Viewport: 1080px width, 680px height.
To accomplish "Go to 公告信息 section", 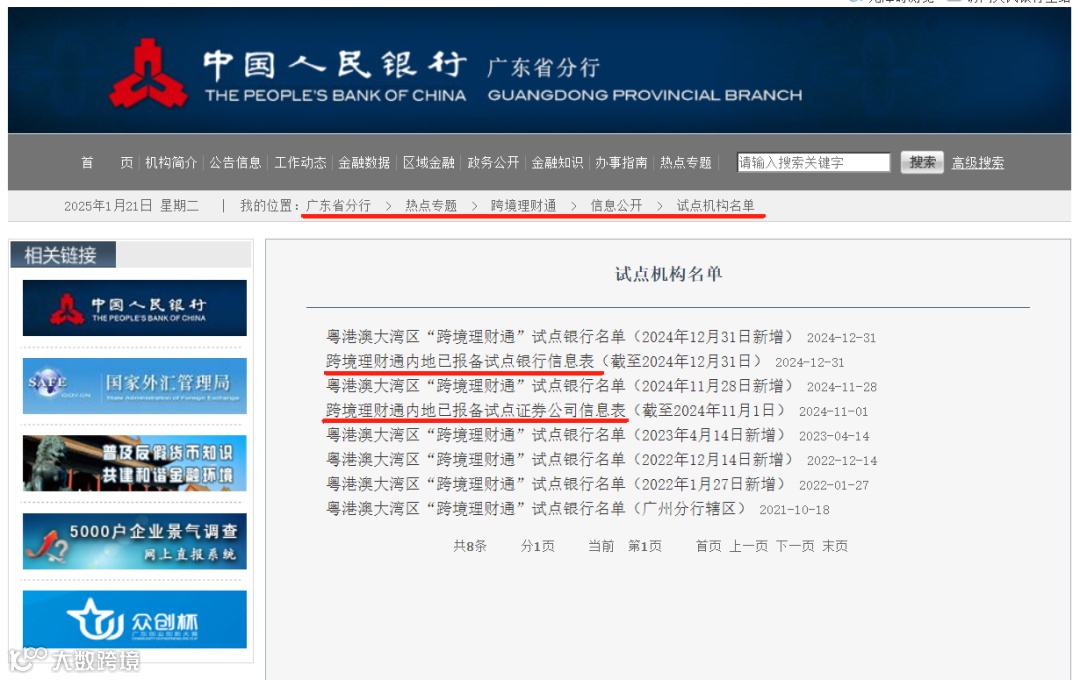I will point(236,163).
